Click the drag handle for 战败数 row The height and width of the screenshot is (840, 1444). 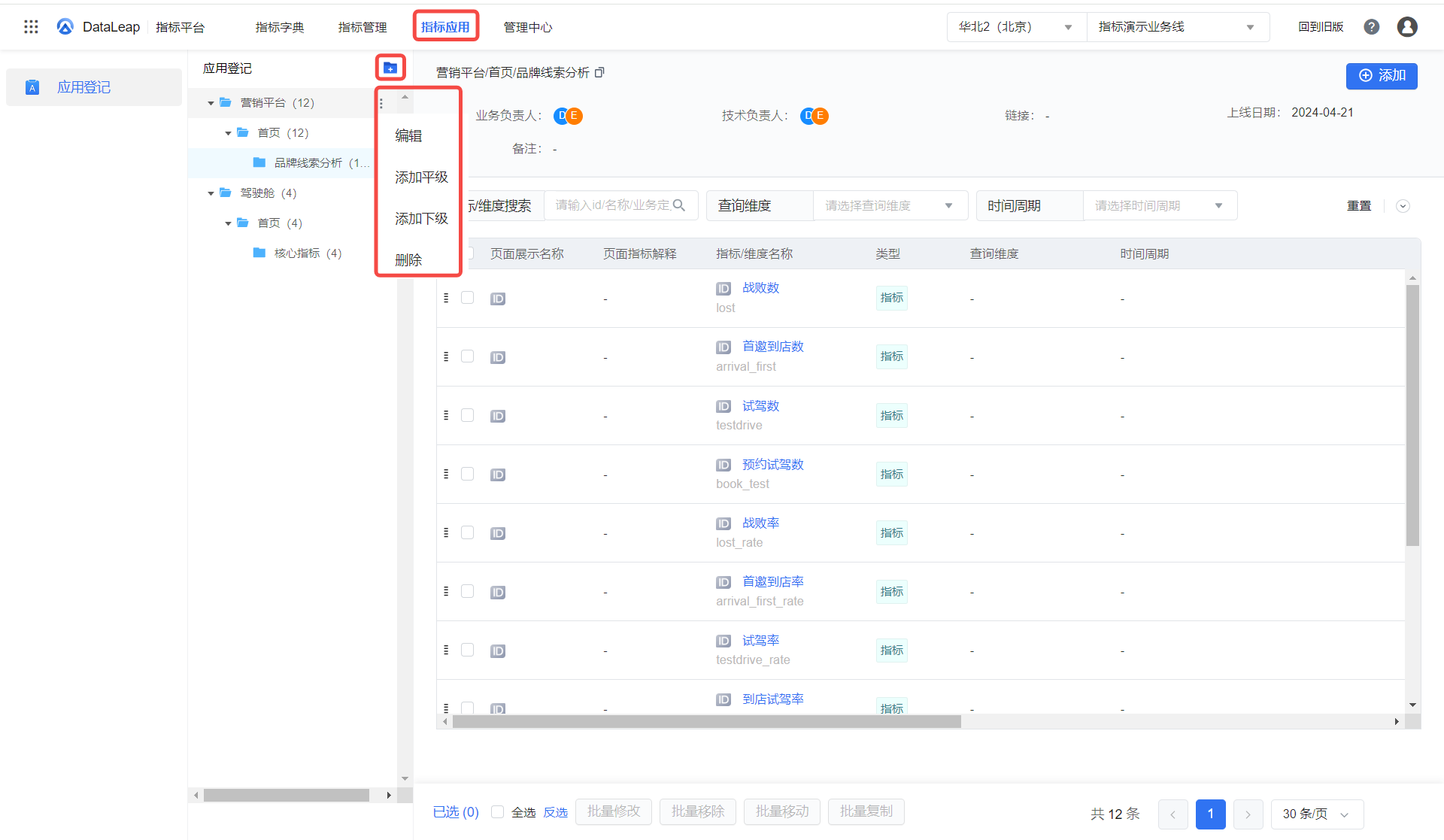coord(446,298)
